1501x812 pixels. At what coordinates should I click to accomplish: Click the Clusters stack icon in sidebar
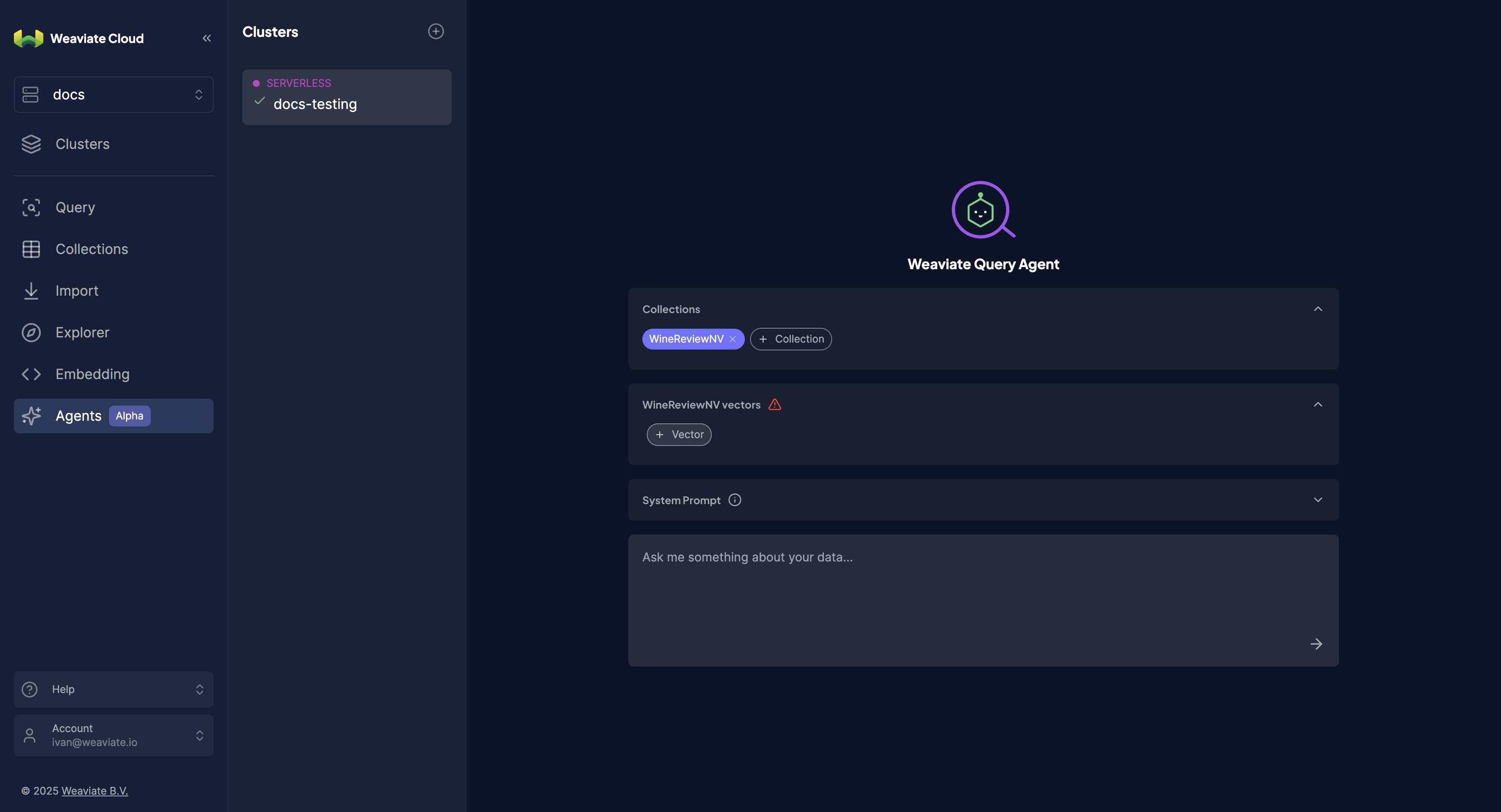[x=31, y=144]
